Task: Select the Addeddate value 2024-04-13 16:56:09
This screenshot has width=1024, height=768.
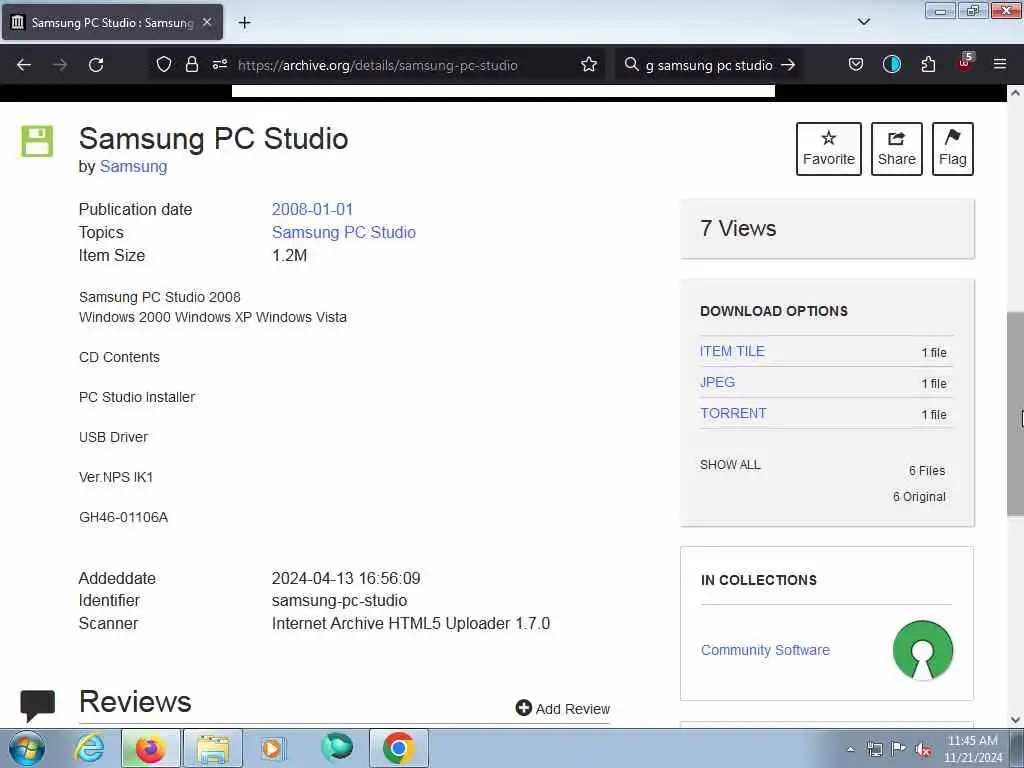Action: coord(346,579)
